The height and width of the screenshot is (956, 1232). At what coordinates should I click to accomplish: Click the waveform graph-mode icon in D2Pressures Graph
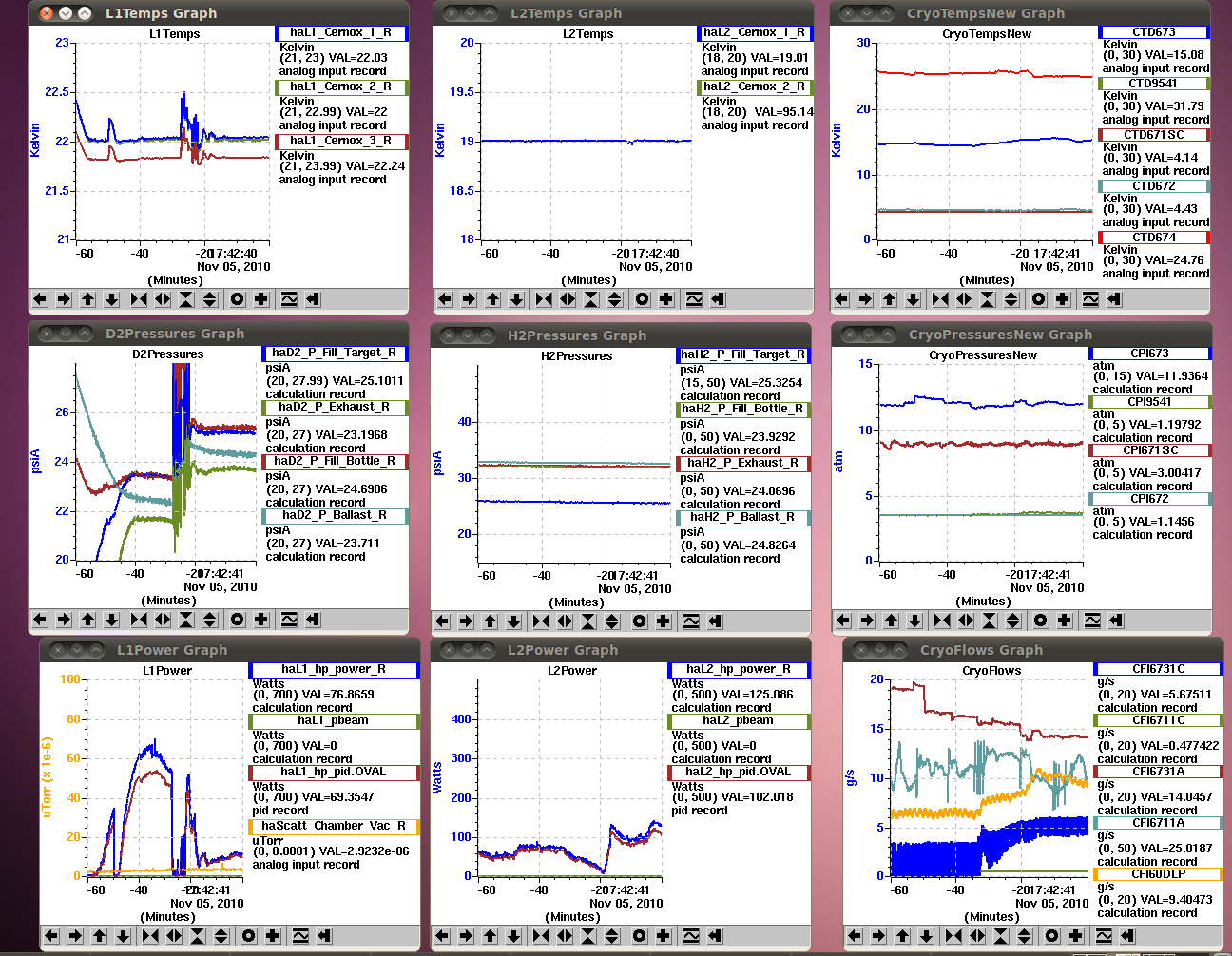(x=289, y=620)
